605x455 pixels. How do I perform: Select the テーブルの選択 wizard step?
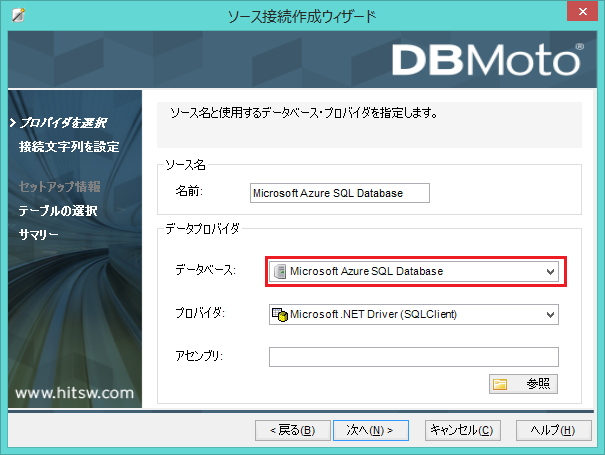point(58,211)
